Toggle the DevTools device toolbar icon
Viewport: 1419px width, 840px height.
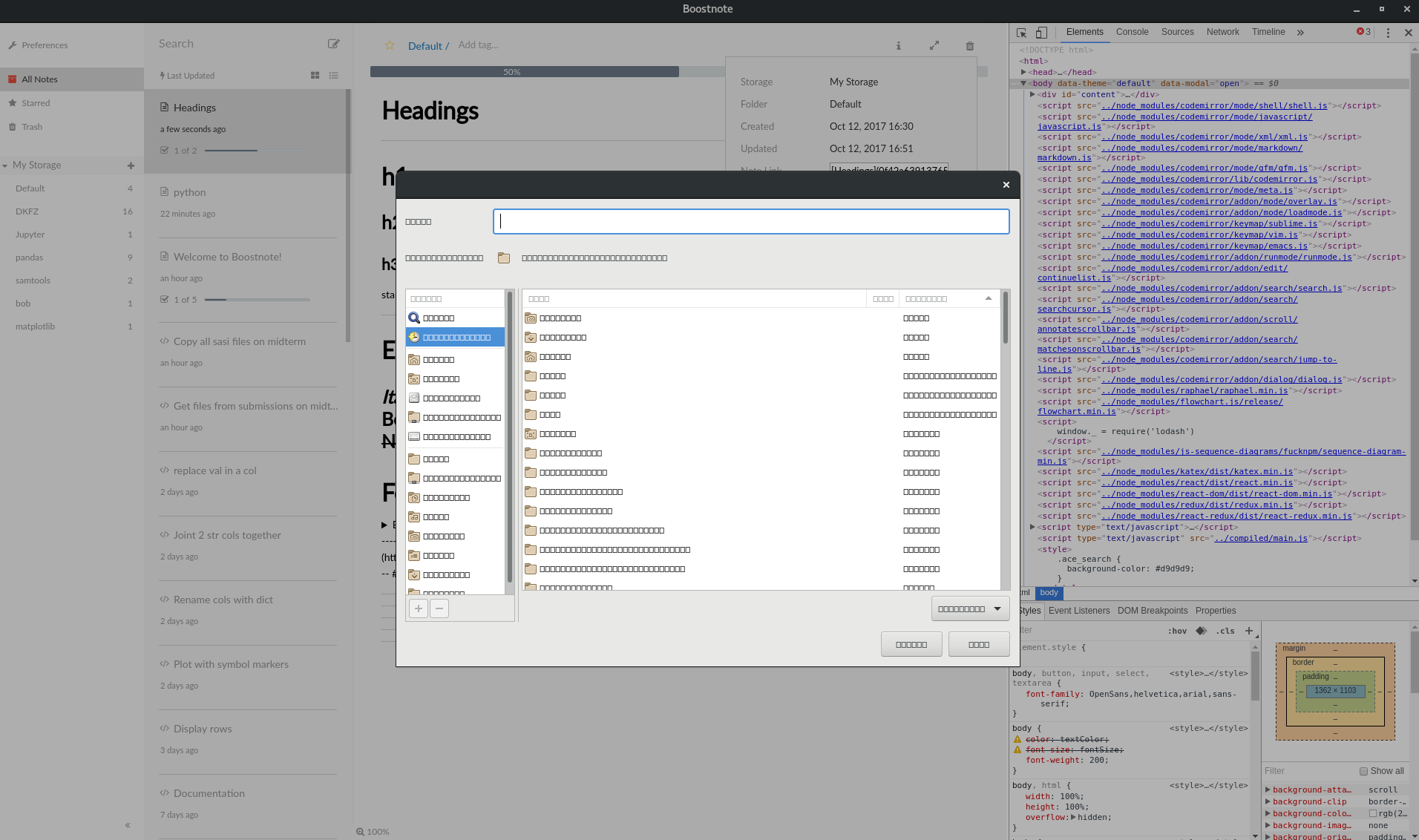(1041, 33)
